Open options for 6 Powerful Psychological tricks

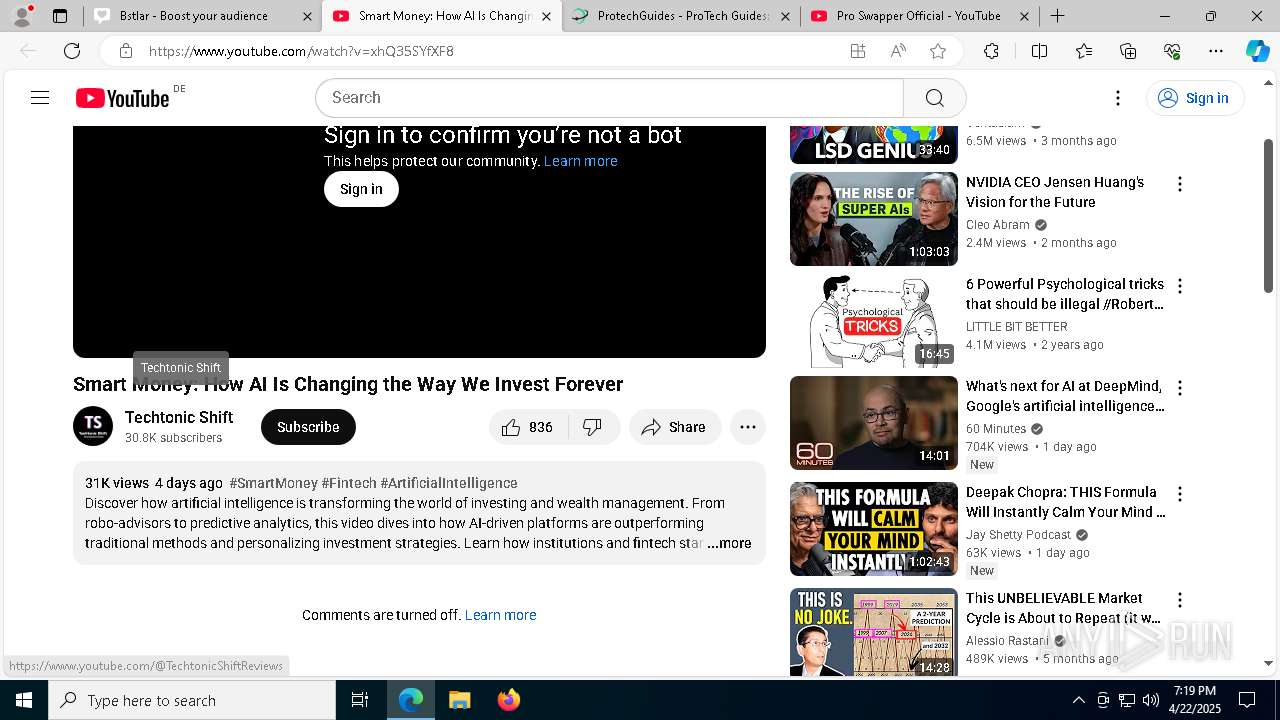tap(1180, 286)
